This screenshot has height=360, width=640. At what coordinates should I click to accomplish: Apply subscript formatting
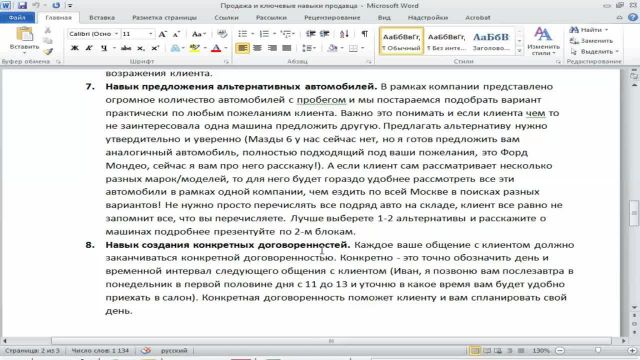[x=141, y=48]
